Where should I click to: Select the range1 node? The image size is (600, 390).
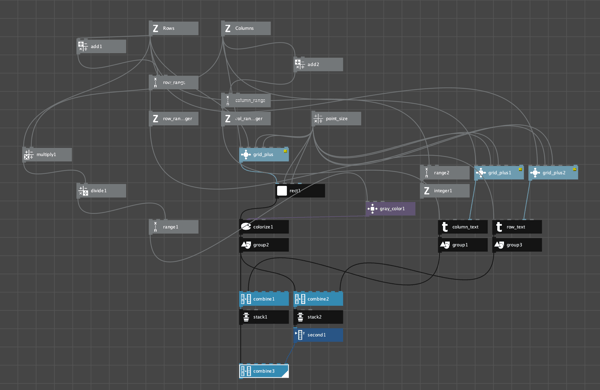click(x=174, y=227)
